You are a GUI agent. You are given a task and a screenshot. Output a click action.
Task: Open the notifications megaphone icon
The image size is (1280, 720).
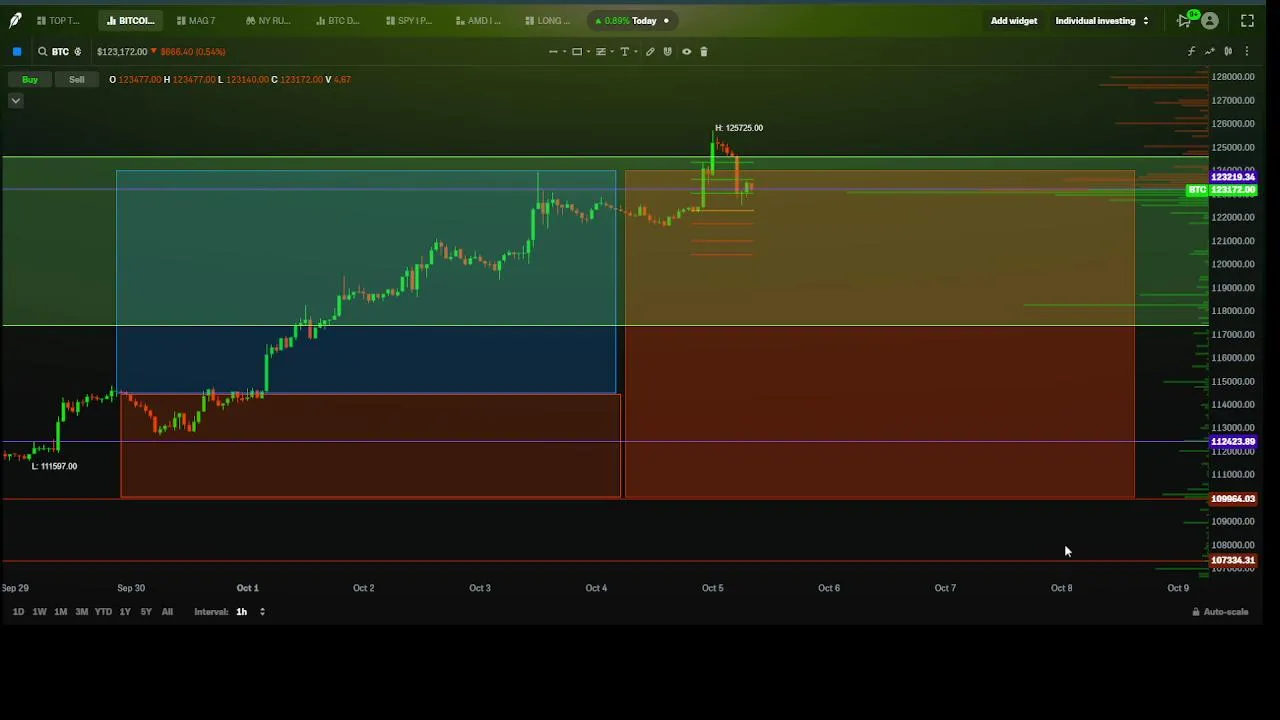coord(1185,20)
